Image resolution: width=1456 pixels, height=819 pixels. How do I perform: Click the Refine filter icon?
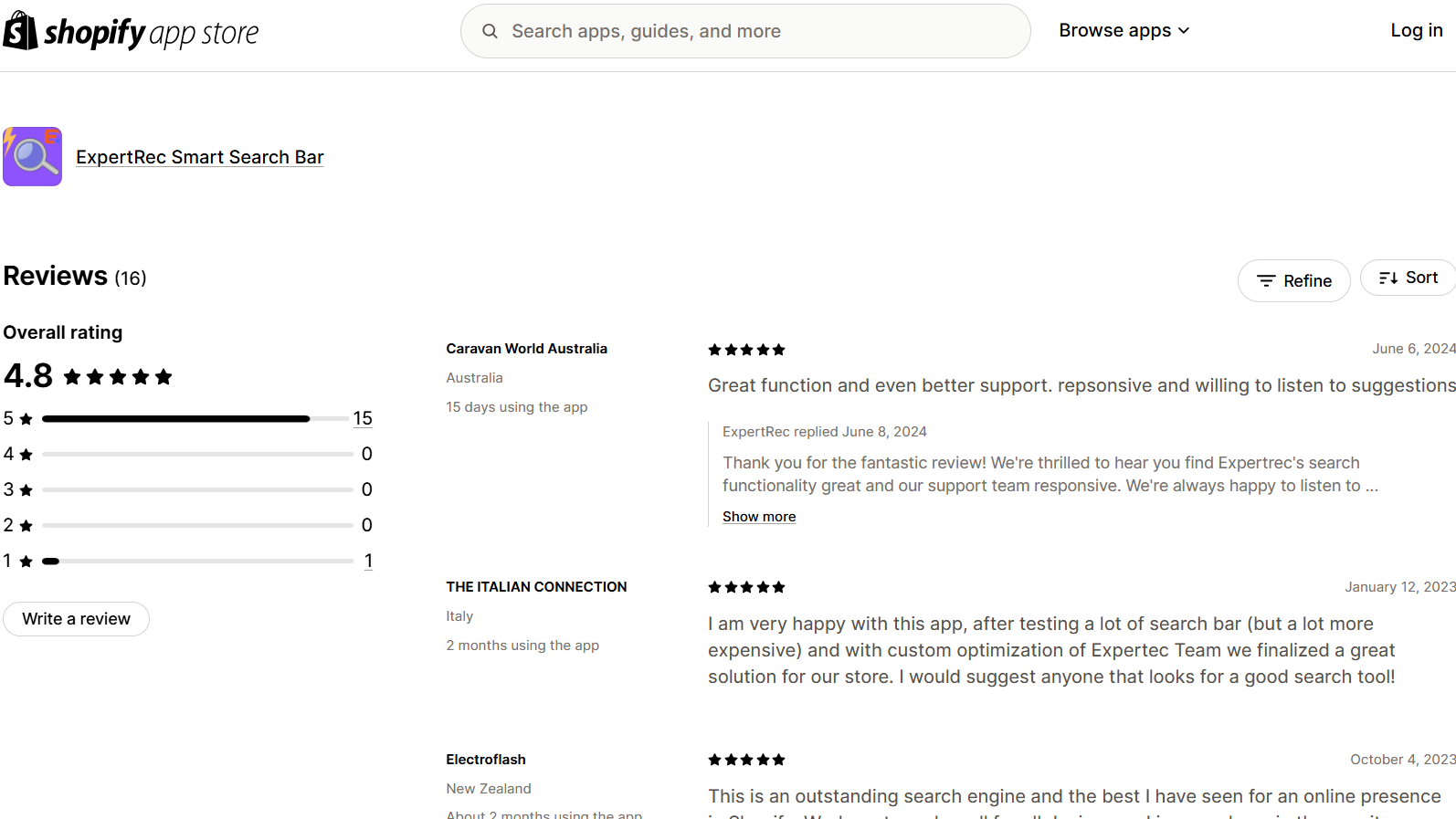pyautogui.click(x=1266, y=281)
